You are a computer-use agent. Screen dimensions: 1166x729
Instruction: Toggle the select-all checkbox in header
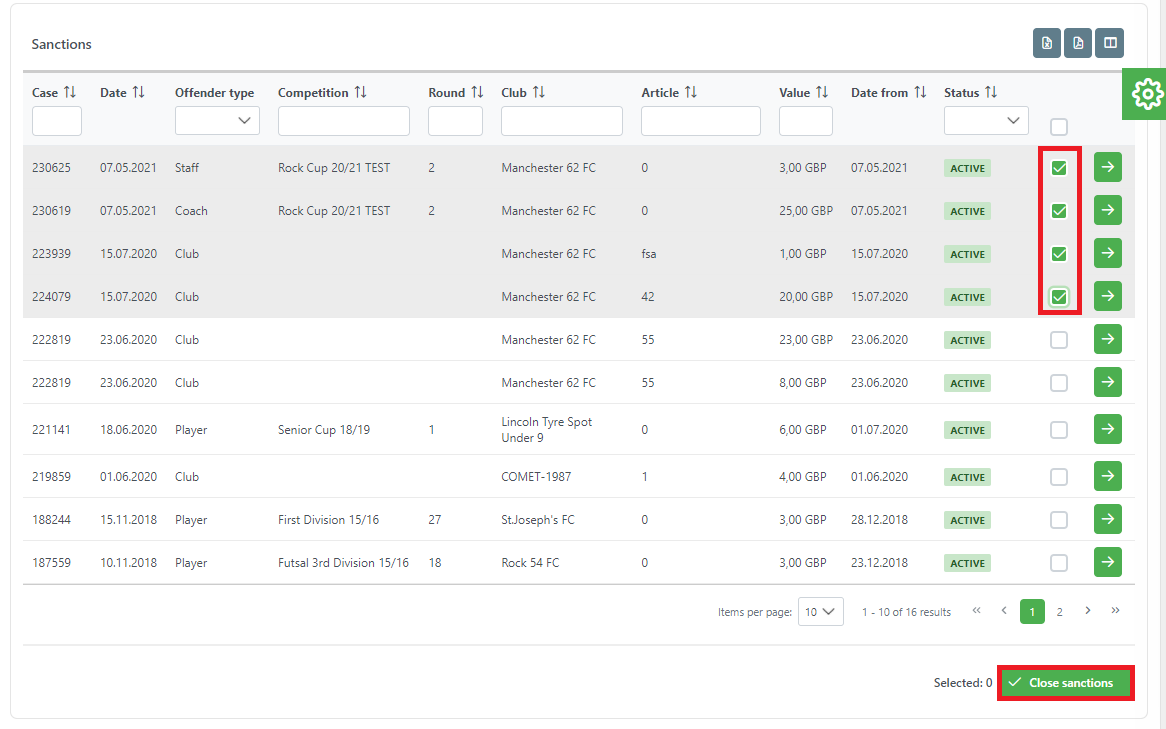point(1059,127)
